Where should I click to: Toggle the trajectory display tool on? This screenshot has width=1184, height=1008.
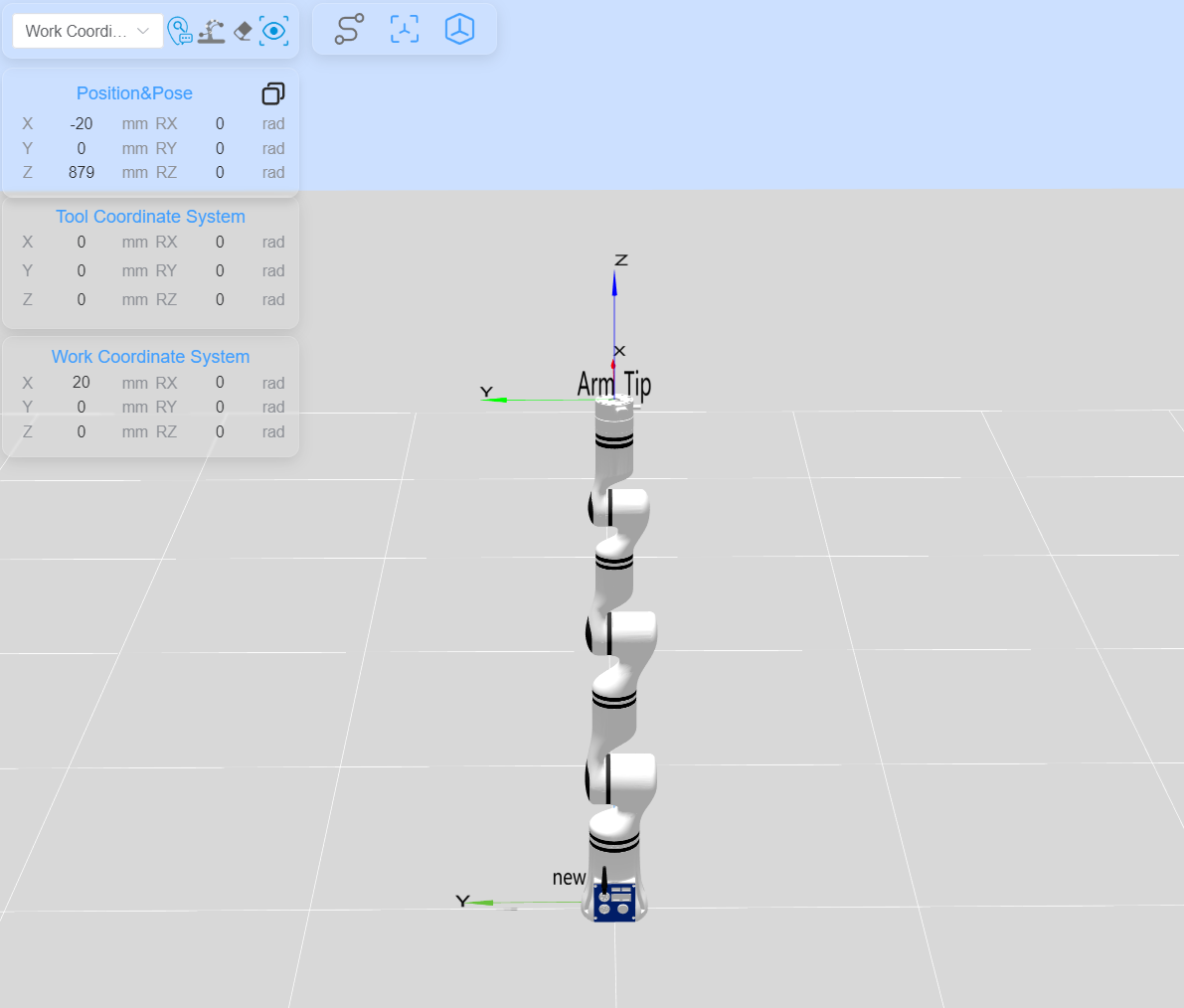tap(348, 29)
